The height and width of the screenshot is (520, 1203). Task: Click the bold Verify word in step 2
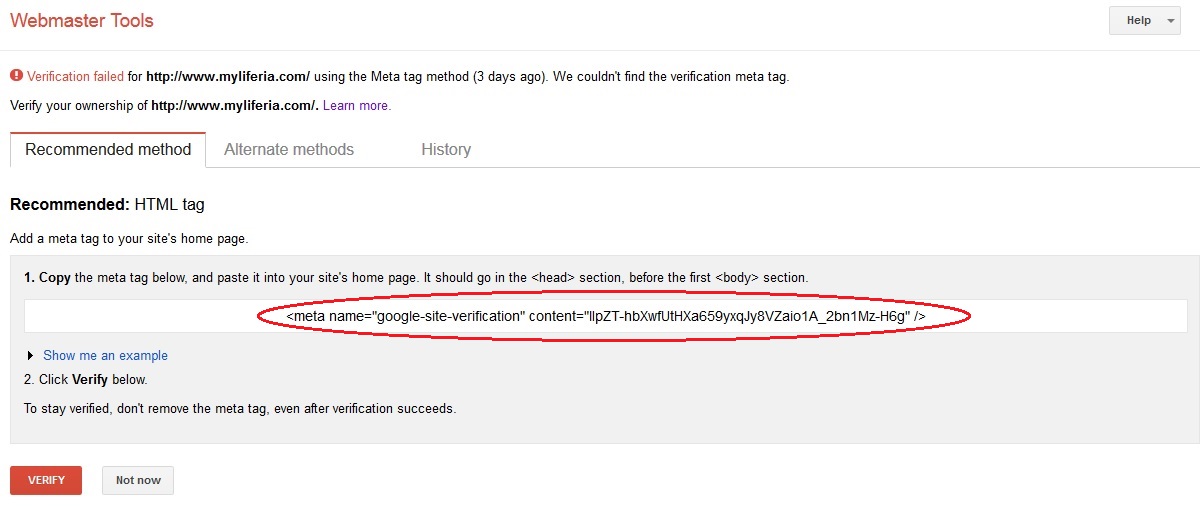[90, 380]
